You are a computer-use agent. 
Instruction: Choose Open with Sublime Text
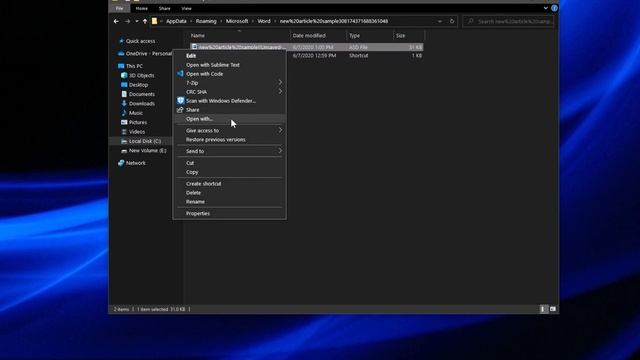(x=213, y=65)
